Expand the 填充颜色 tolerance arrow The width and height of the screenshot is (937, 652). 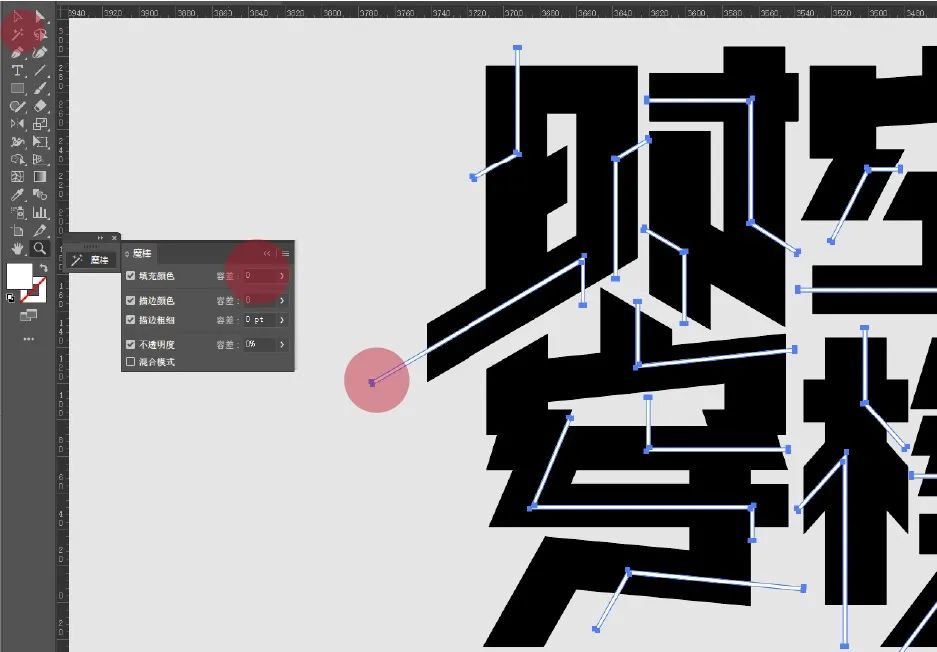click(x=282, y=275)
